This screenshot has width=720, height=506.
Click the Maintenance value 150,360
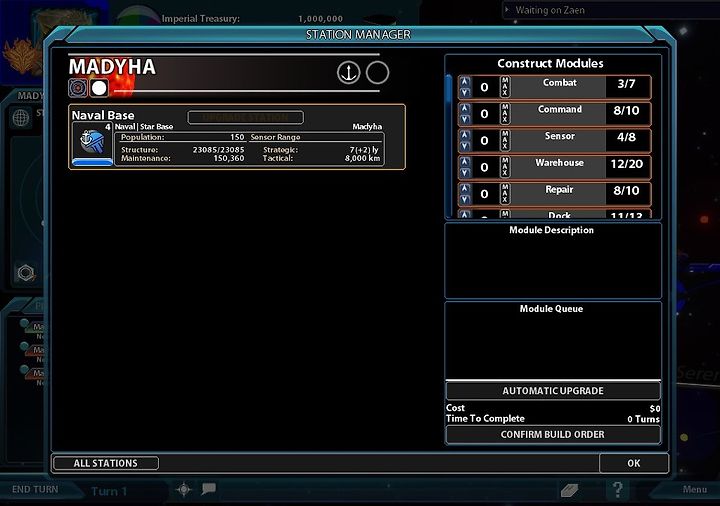pyautogui.click(x=229, y=158)
